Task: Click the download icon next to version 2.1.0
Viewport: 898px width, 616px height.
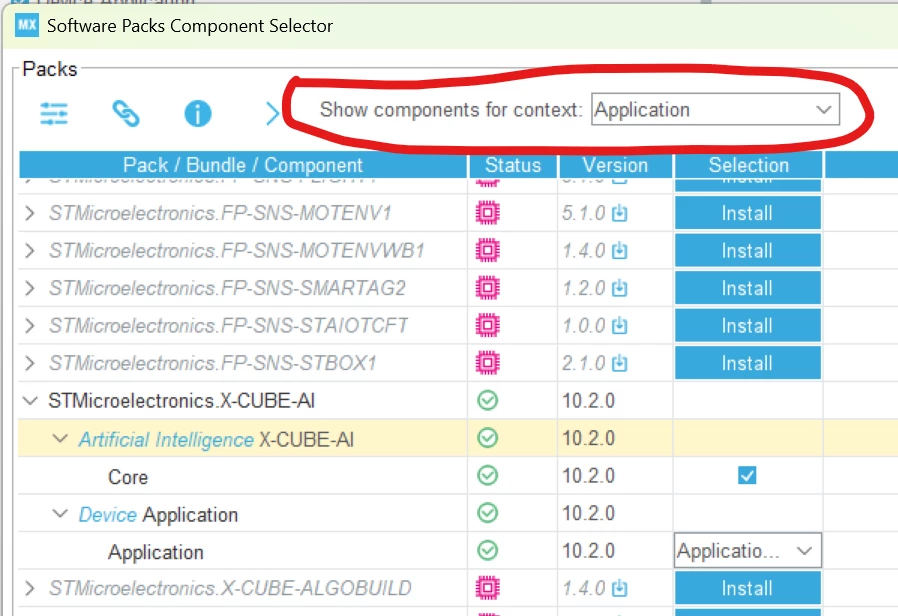Action: (x=619, y=363)
